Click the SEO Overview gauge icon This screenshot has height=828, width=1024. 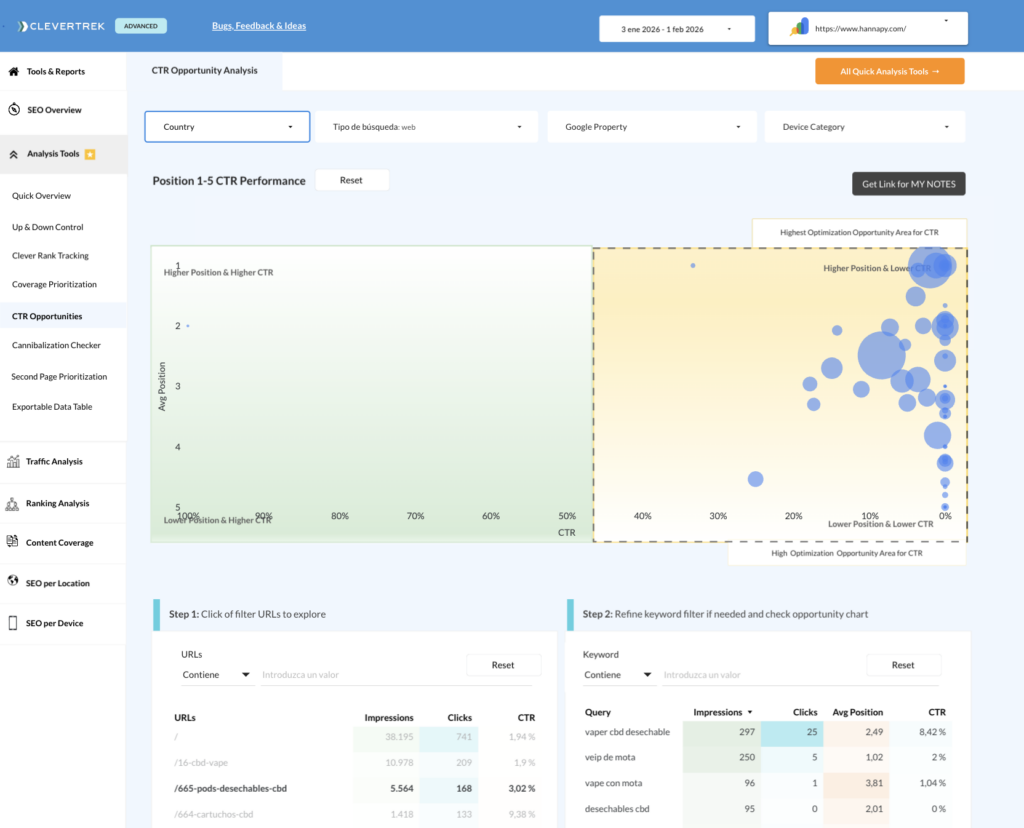click(14, 110)
